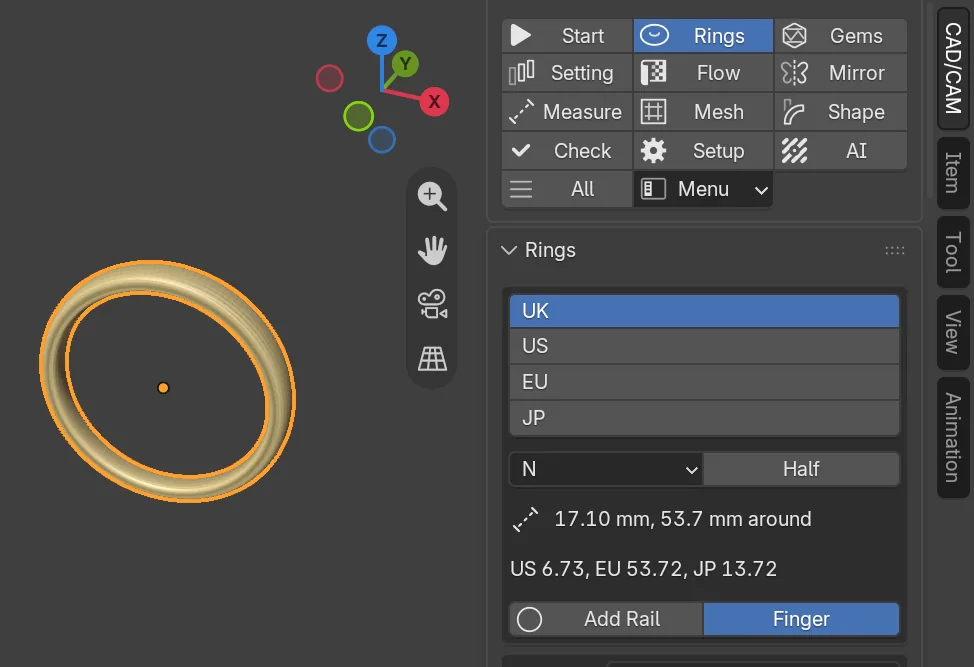The image size is (974, 667).
Task: Click the '17.10 mm, 53.7 mm around' text
Action: [x=683, y=519]
